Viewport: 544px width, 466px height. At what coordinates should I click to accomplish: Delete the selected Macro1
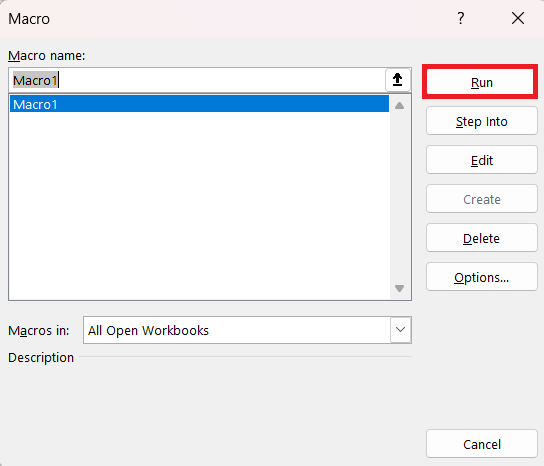pos(482,238)
